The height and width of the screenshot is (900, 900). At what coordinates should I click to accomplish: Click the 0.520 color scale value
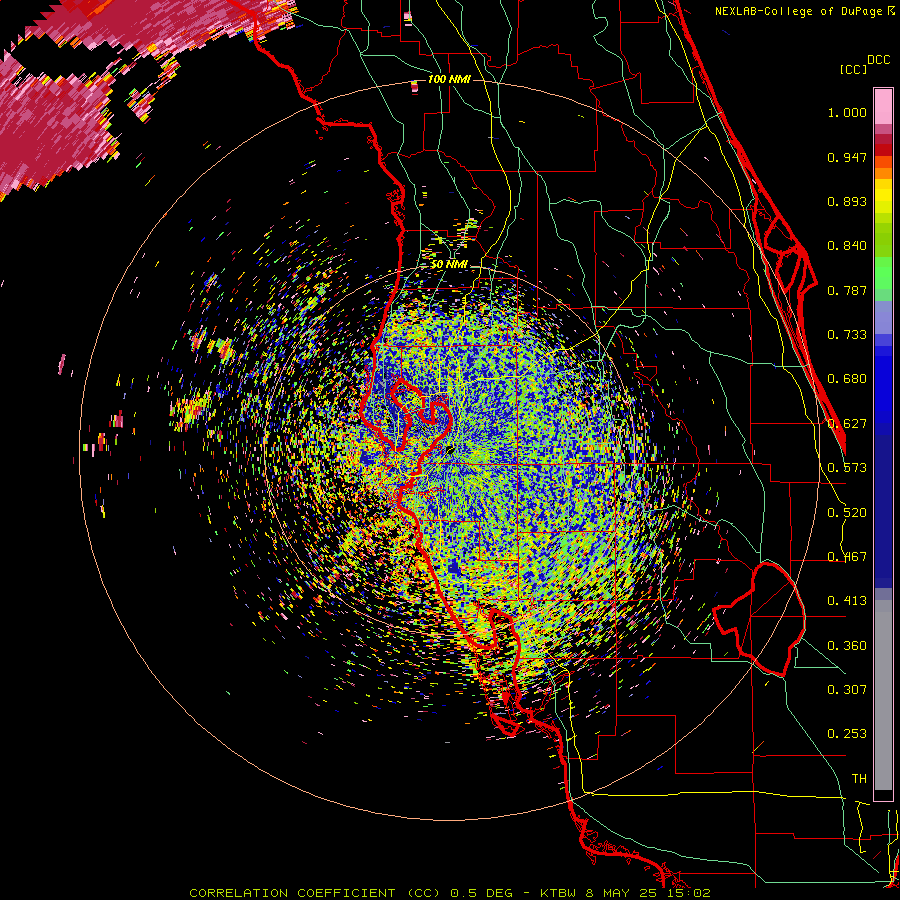tap(847, 513)
